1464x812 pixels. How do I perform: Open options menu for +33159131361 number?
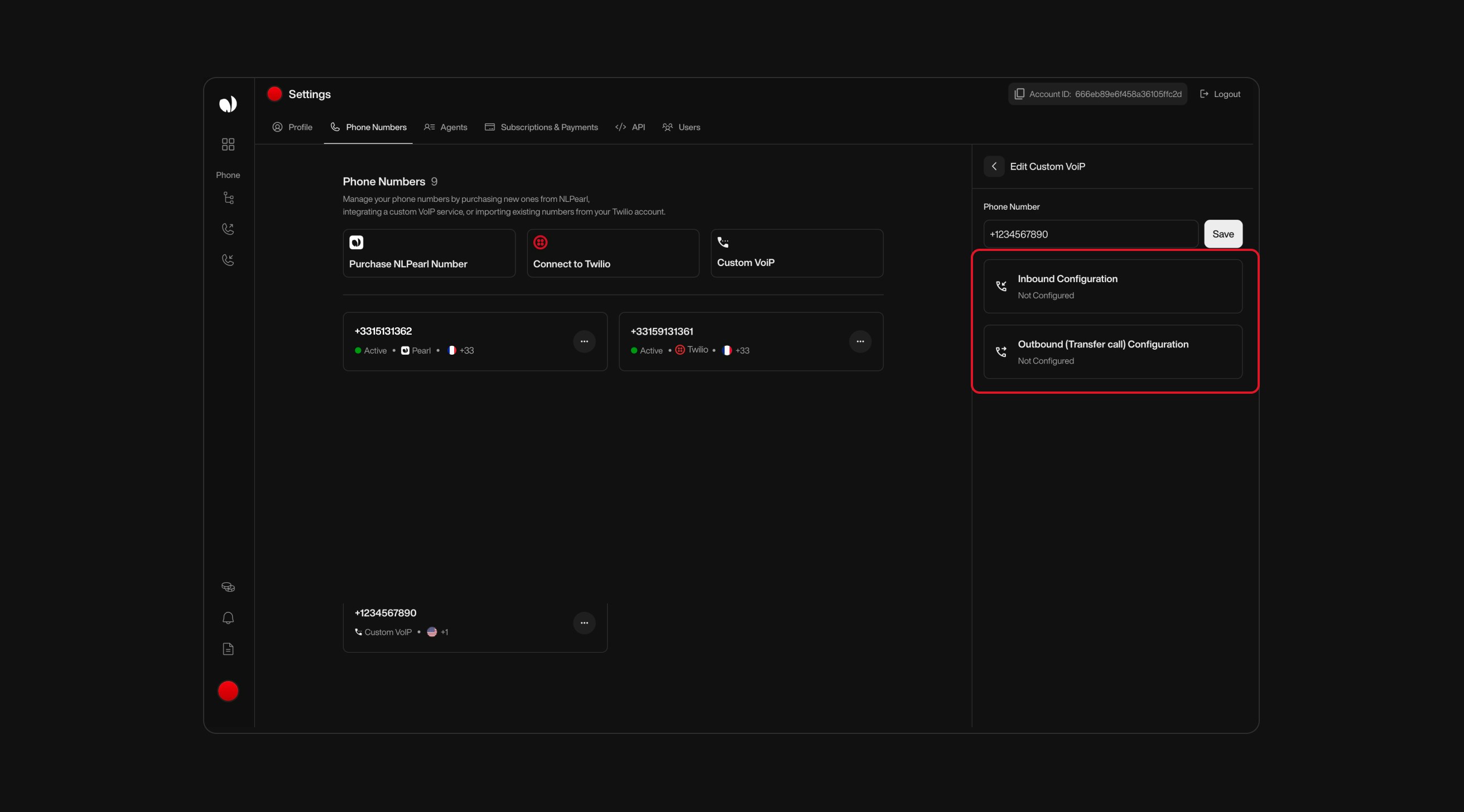(860, 341)
